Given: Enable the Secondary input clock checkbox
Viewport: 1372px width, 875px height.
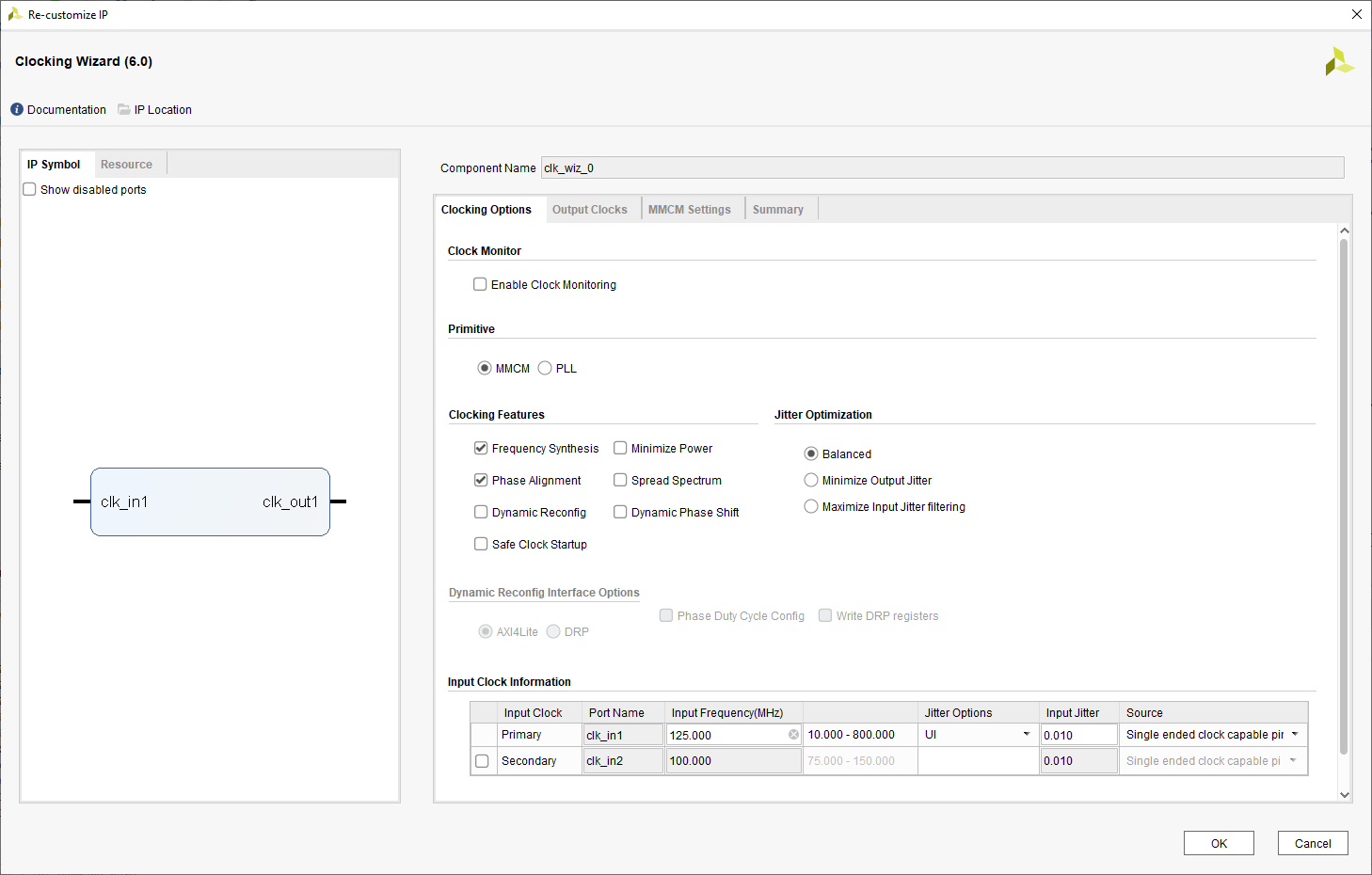Looking at the screenshot, I should (x=482, y=761).
